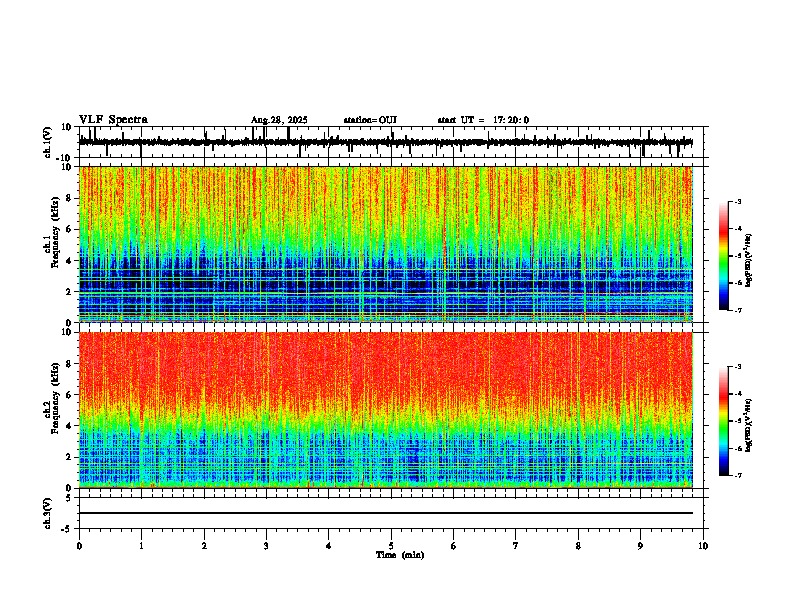Click the "8" kHz tick on ch.1 spectrogram axis
Viewport: 792px width, 612px height.
point(69,198)
